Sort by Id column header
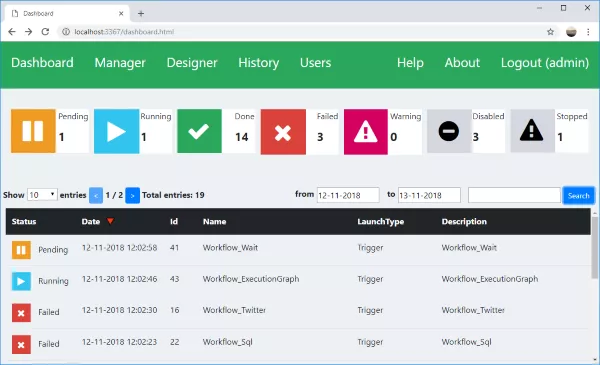Screen dimensions: 600x365 [x=174, y=222]
